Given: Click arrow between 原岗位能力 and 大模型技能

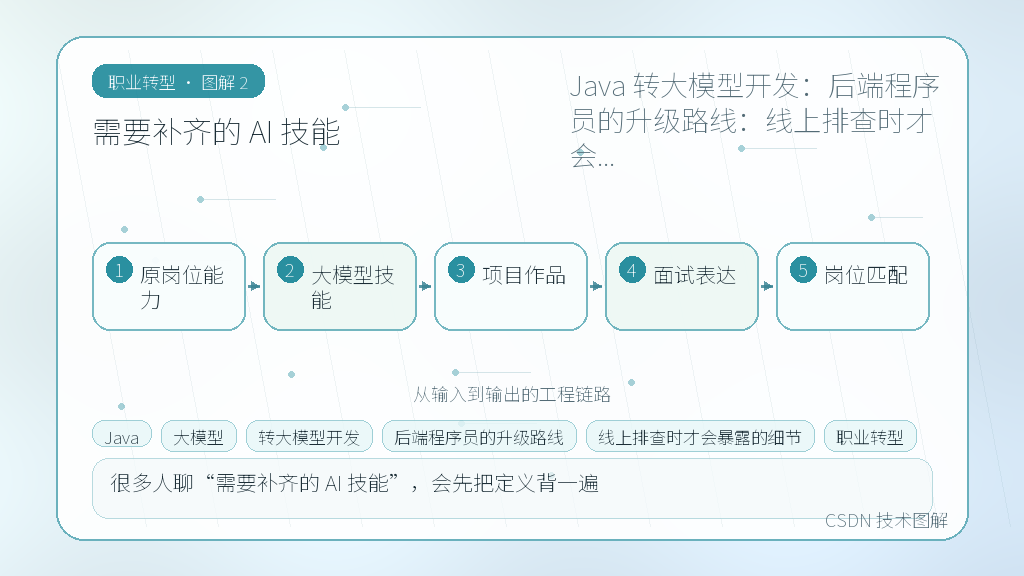Looking at the screenshot, I should tap(255, 286).
